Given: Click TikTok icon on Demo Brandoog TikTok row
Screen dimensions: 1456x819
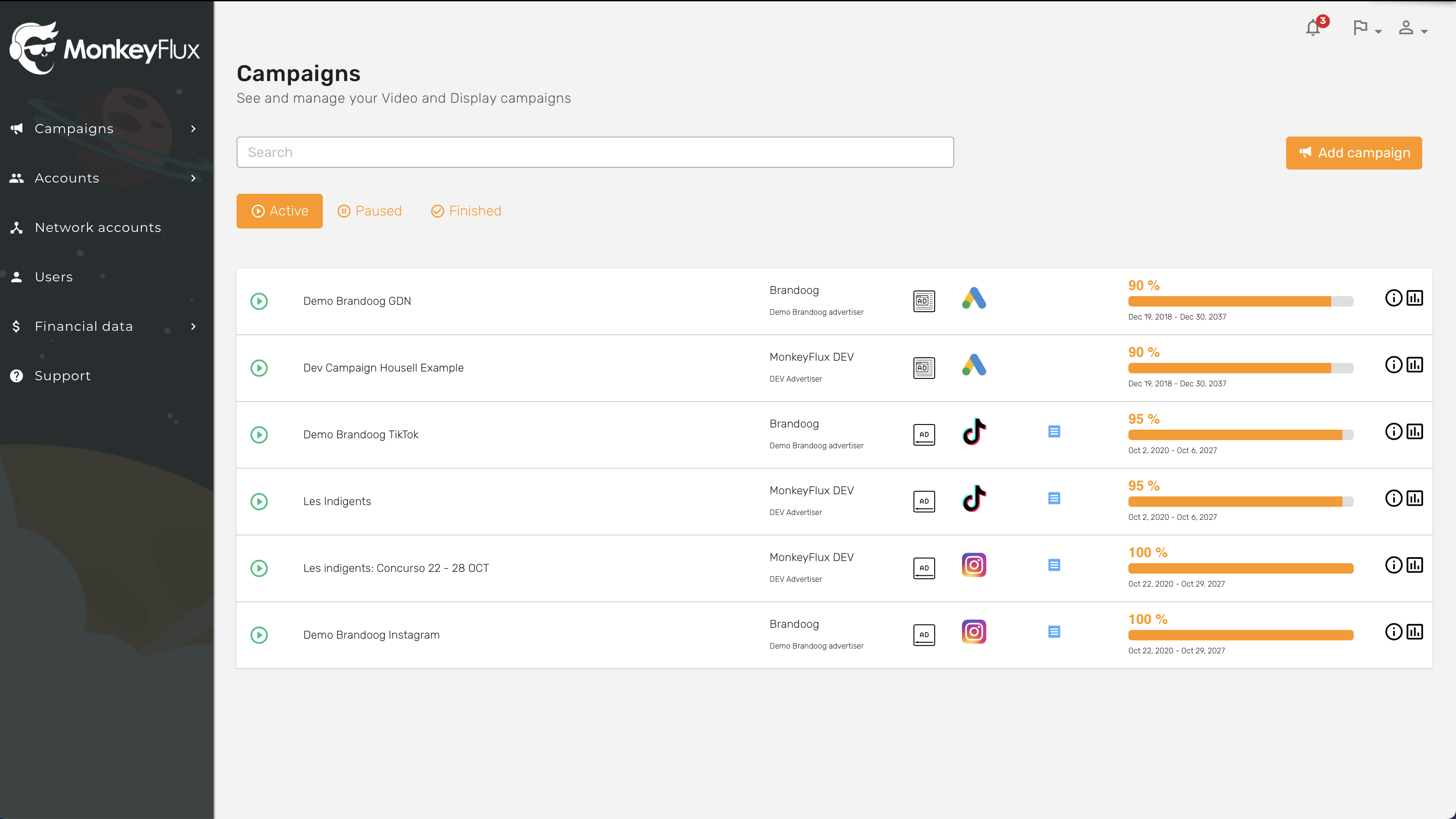Looking at the screenshot, I should (x=974, y=432).
